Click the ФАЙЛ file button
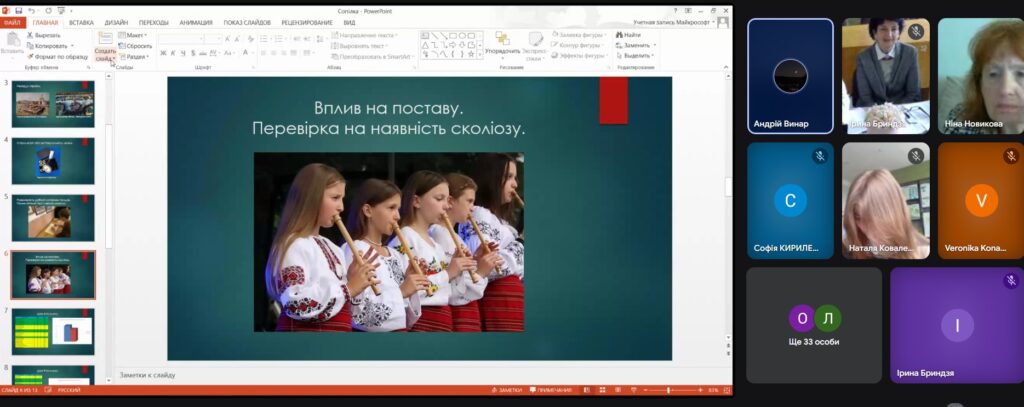Viewport: 1024px width, 407px height. (x=13, y=21)
